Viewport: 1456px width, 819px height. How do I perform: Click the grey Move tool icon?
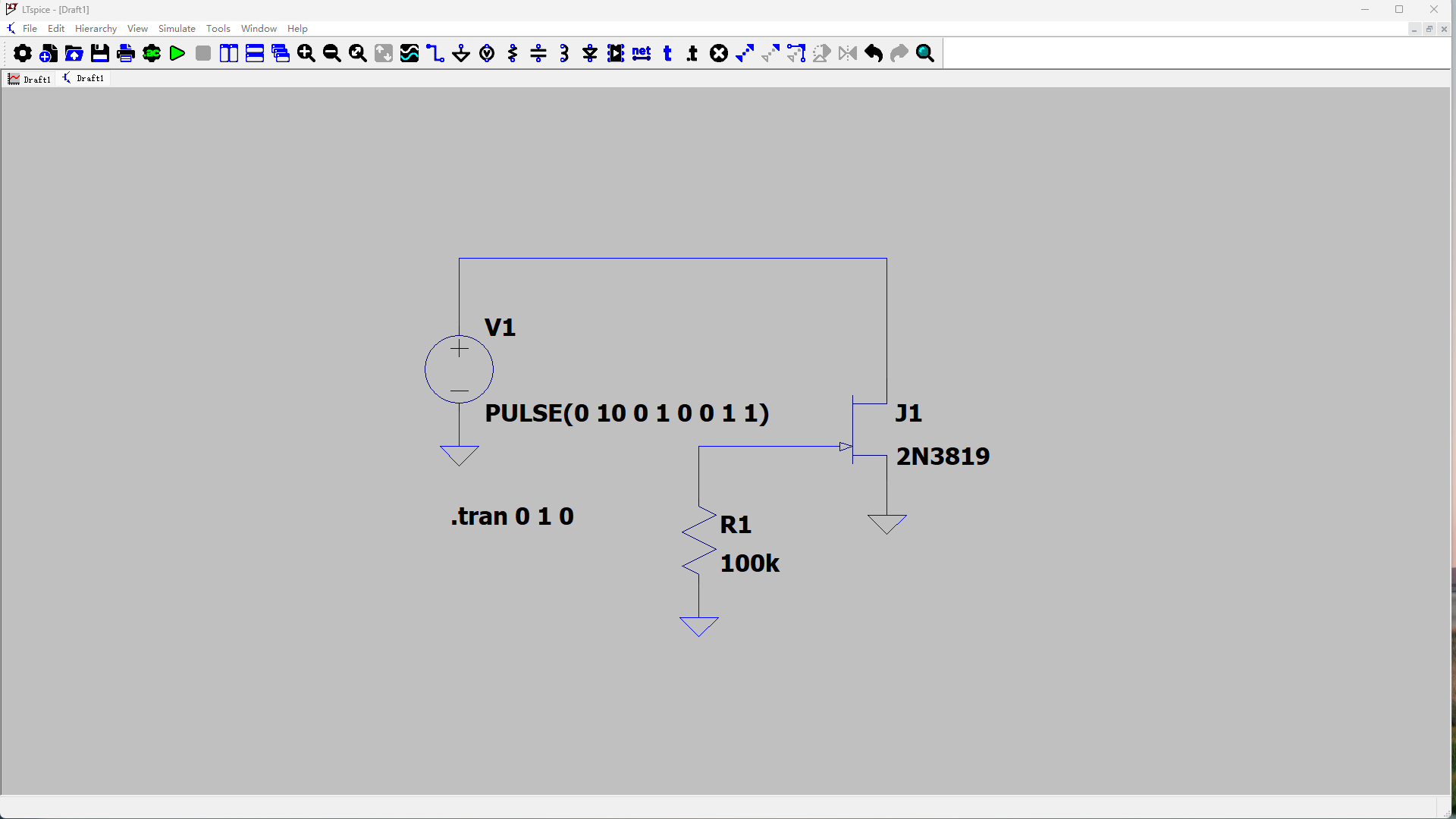coord(770,53)
